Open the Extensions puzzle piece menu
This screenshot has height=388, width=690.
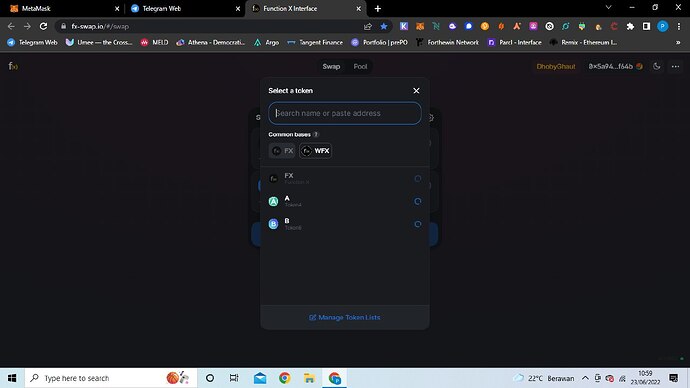pyautogui.click(x=630, y=26)
